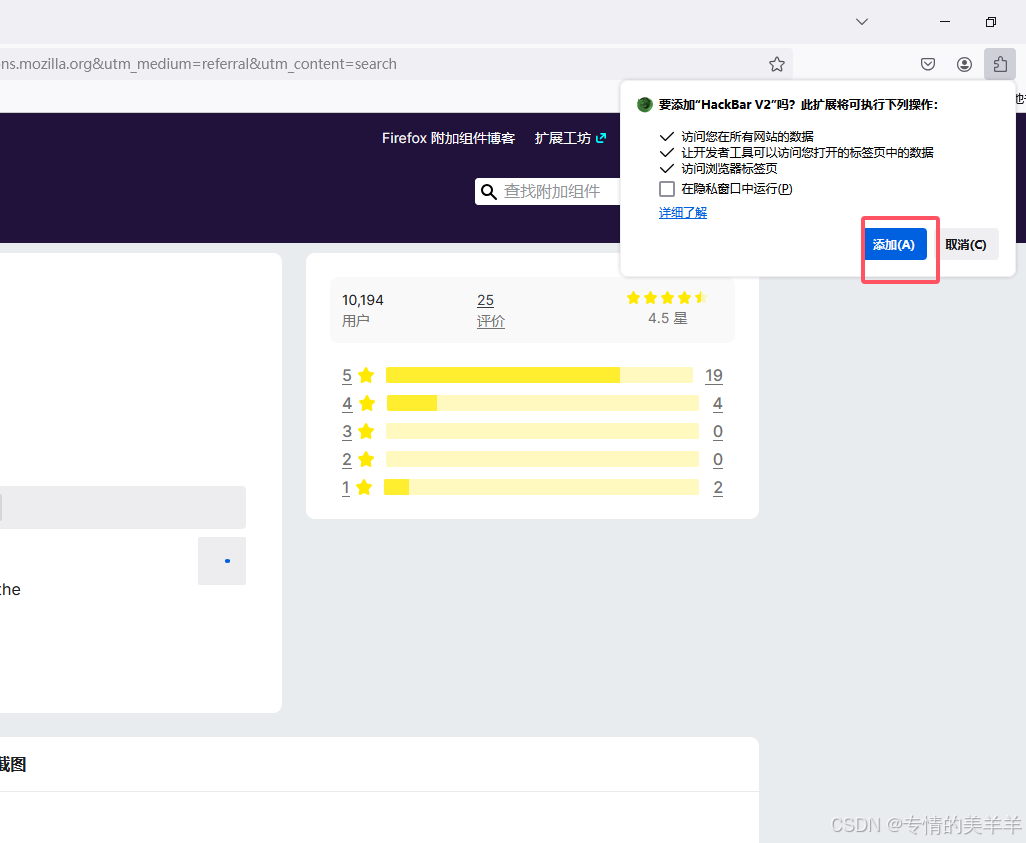Click the 5-star rating progress bar
This screenshot has height=843, width=1026.
coord(540,375)
